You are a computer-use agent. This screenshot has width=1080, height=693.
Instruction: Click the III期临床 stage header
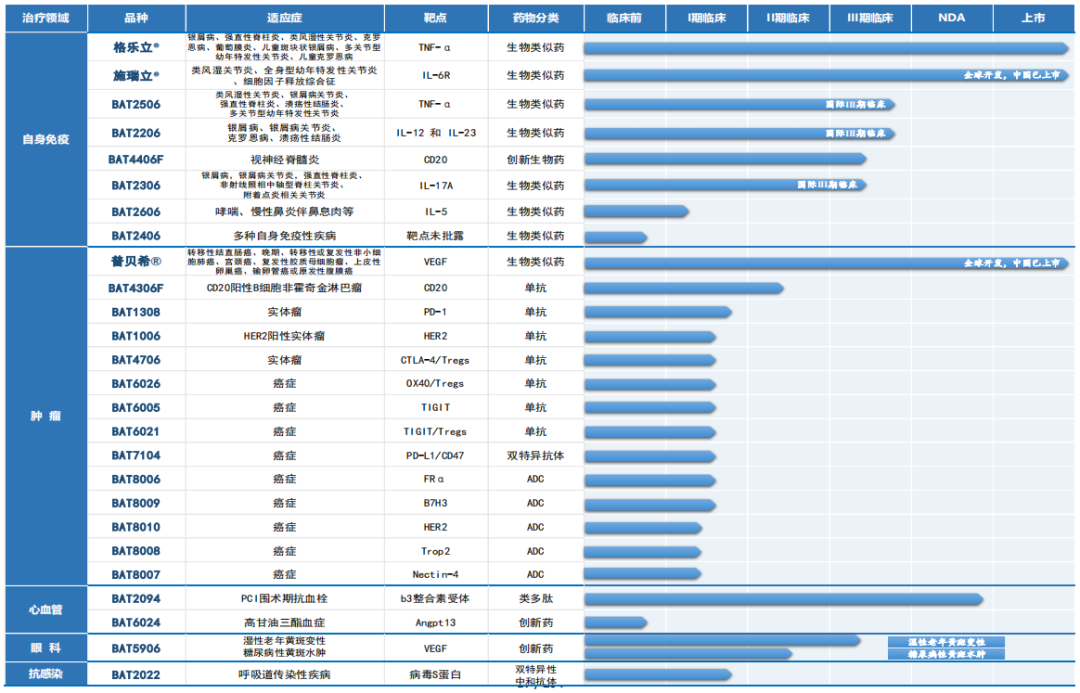click(871, 18)
